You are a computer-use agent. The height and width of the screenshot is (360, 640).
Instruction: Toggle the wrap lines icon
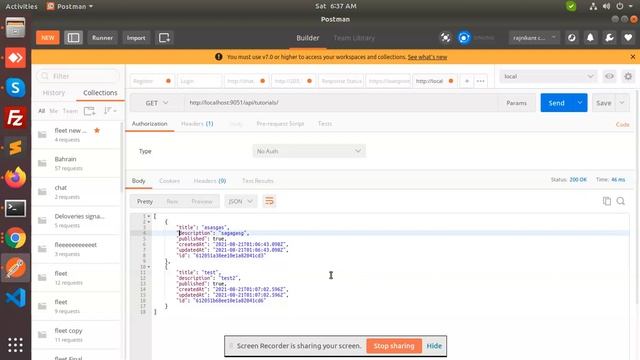click(269, 201)
